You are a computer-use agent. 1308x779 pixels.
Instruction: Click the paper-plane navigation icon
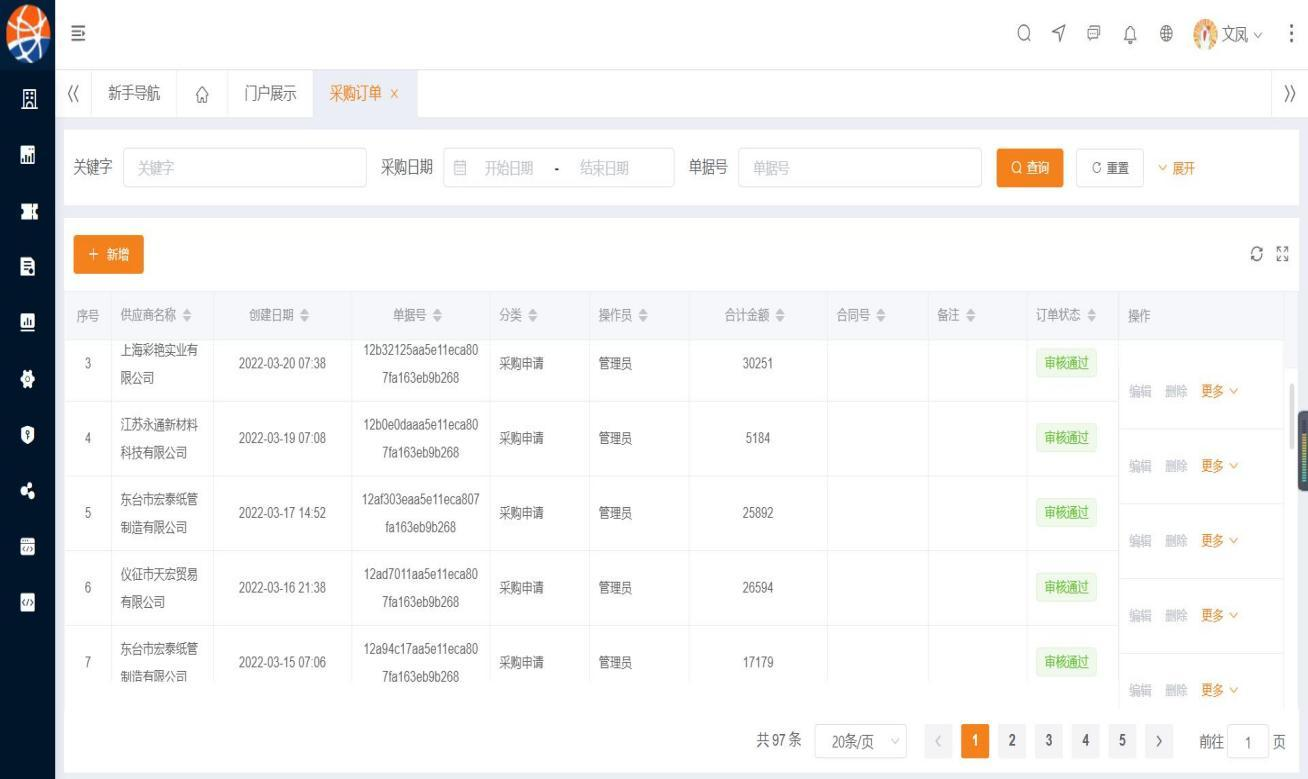[x=1059, y=34]
